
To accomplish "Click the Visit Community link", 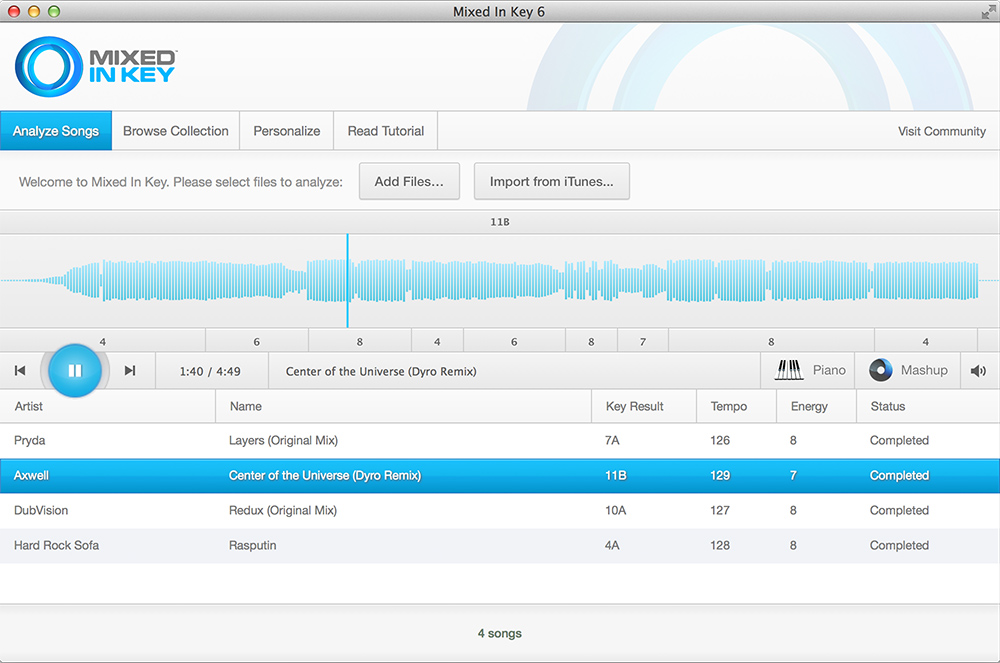I will 941,132.
